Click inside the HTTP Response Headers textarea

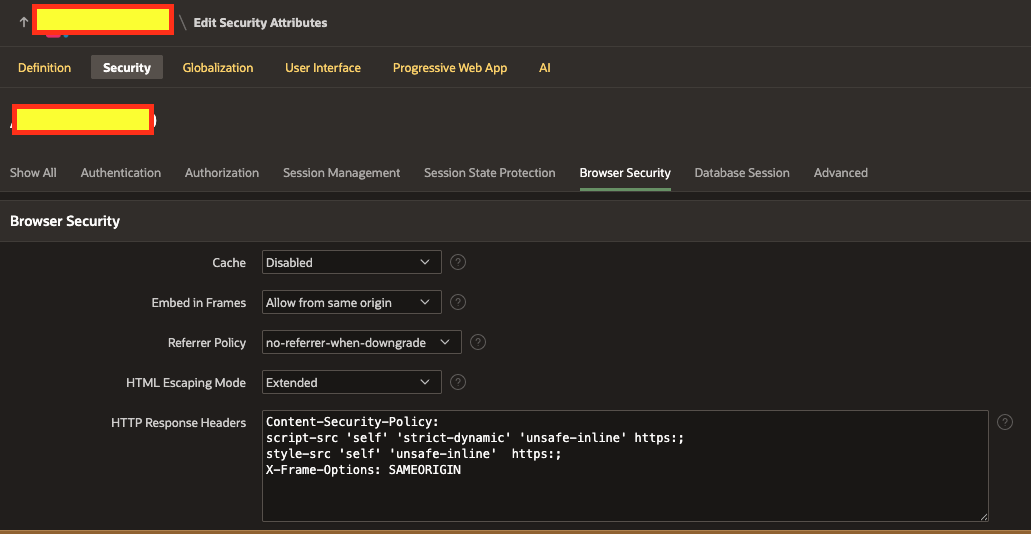[625, 466]
